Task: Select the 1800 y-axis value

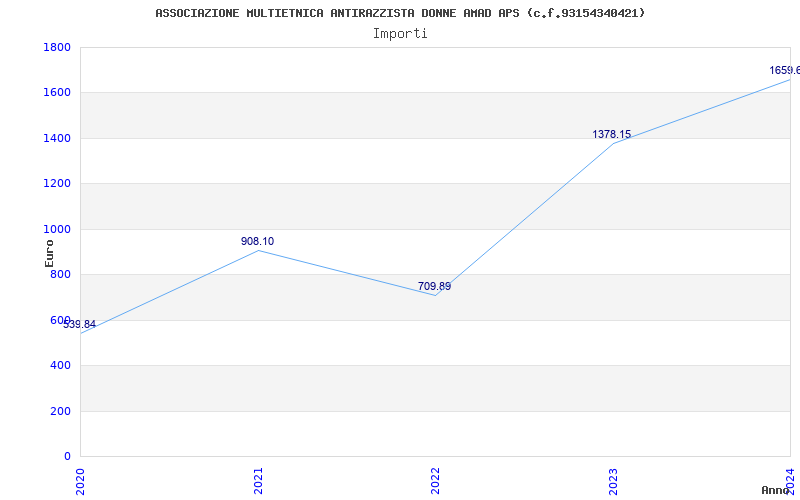Action: (x=57, y=47)
